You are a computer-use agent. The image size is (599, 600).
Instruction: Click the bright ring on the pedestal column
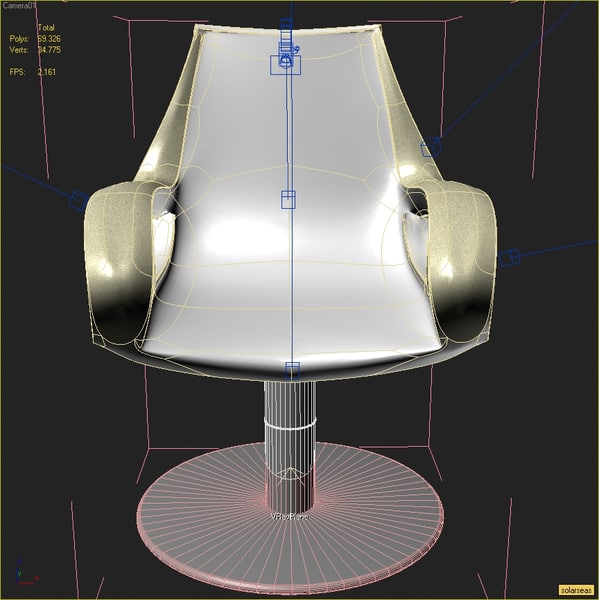[290, 423]
